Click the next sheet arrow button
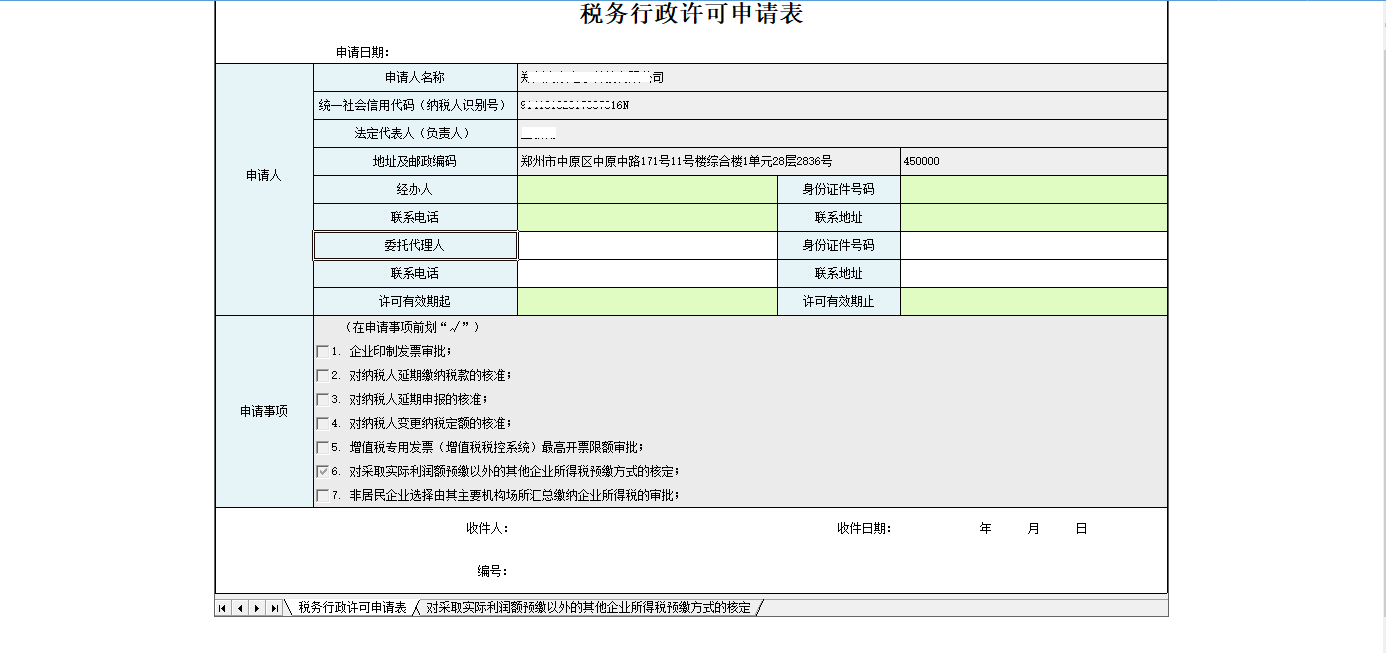This screenshot has width=1386, height=653. click(x=257, y=608)
